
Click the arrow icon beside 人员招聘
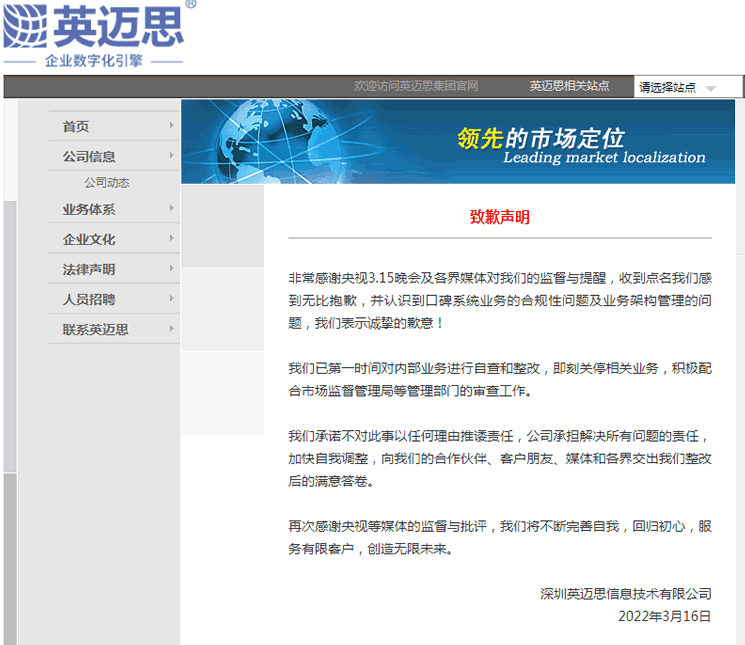click(172, 299)
